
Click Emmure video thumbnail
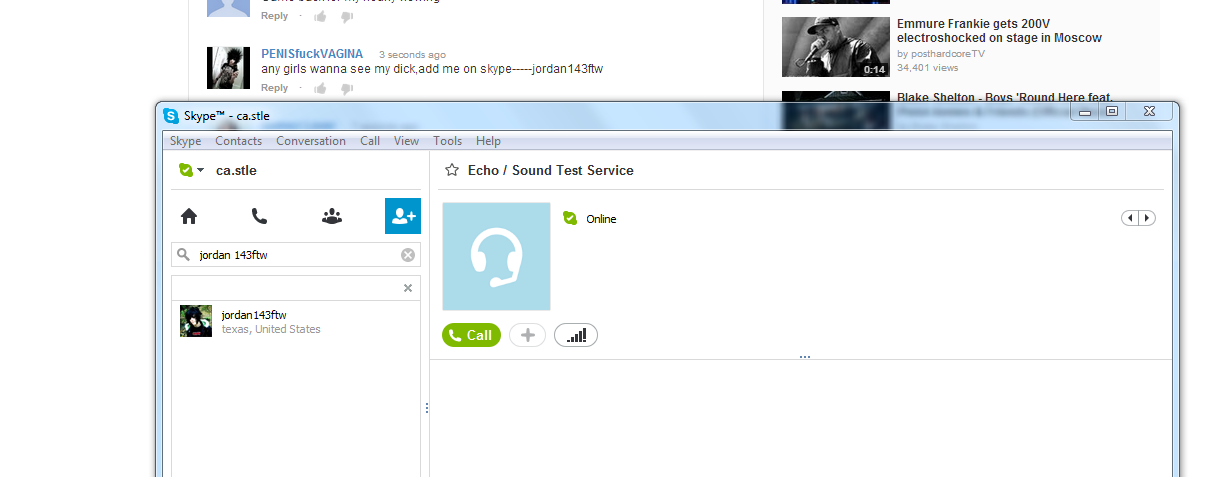[835, 47]
